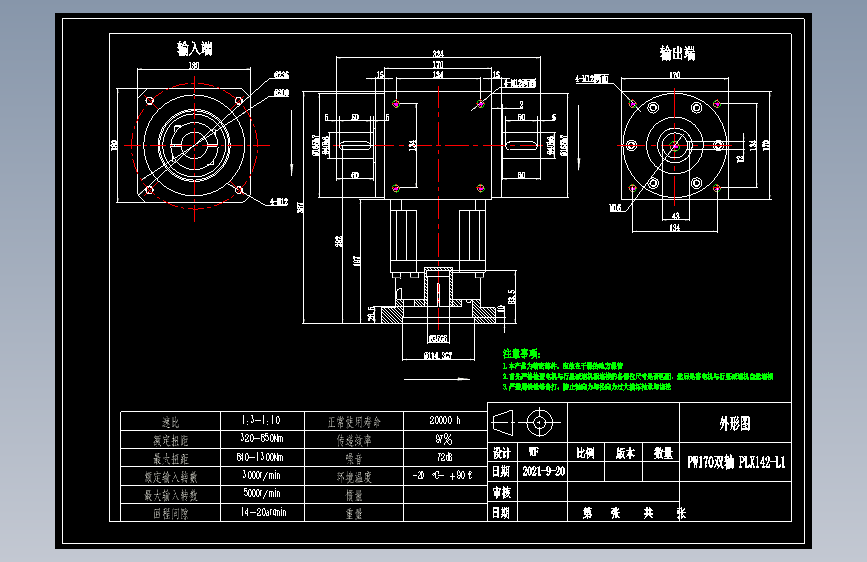Screen dimensions: 867x562
Task: Click the '速比' table cell
Action: point(170,422)
